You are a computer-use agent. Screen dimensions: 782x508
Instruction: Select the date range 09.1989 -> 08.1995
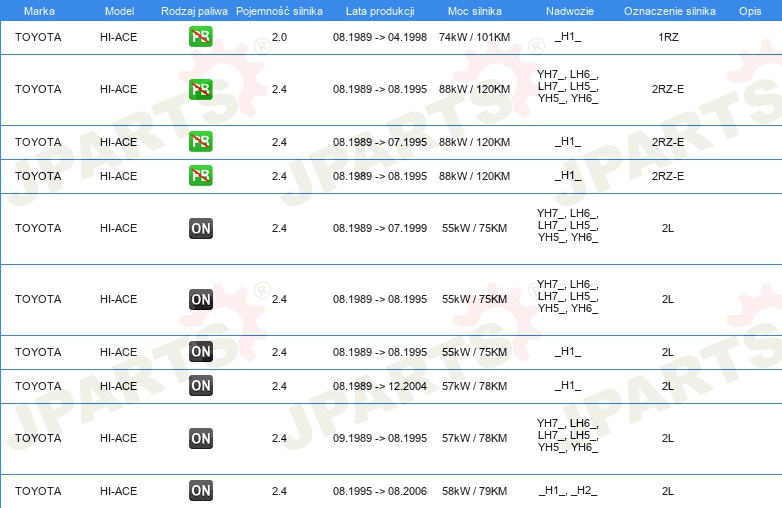tap(380, 438)
